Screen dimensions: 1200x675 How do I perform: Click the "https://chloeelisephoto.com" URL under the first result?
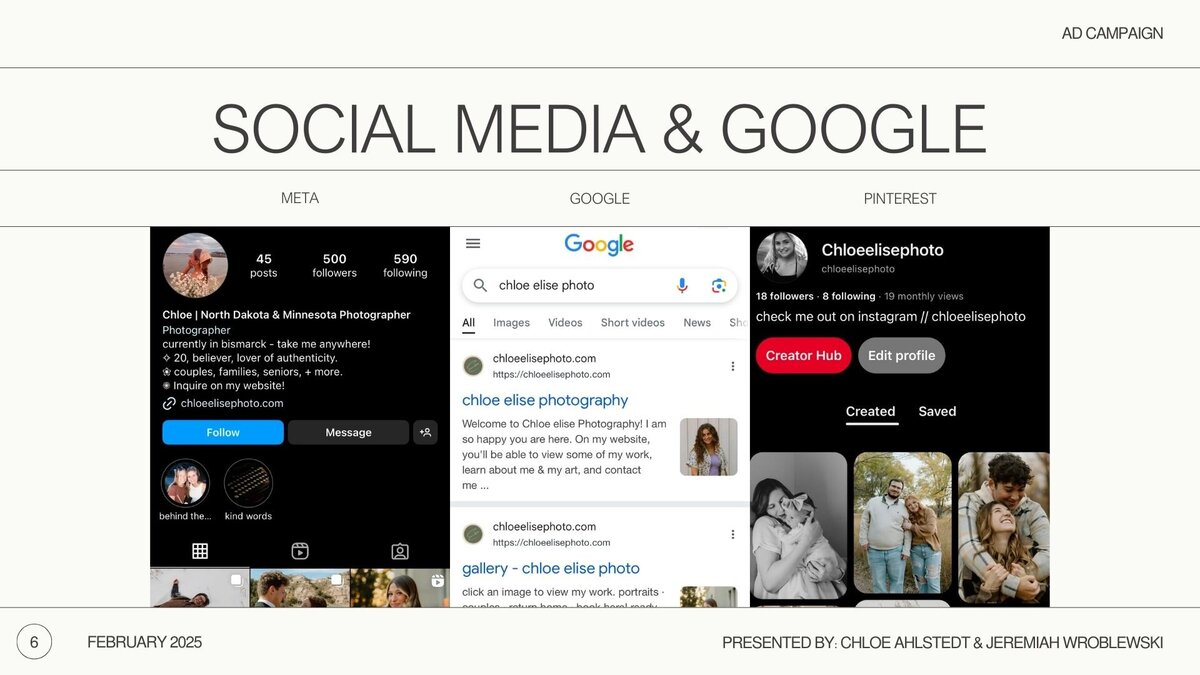551,375
